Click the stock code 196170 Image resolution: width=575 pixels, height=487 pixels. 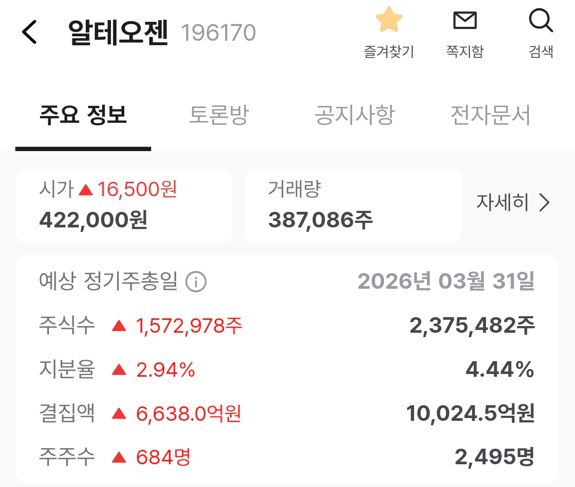click(219, 33)
